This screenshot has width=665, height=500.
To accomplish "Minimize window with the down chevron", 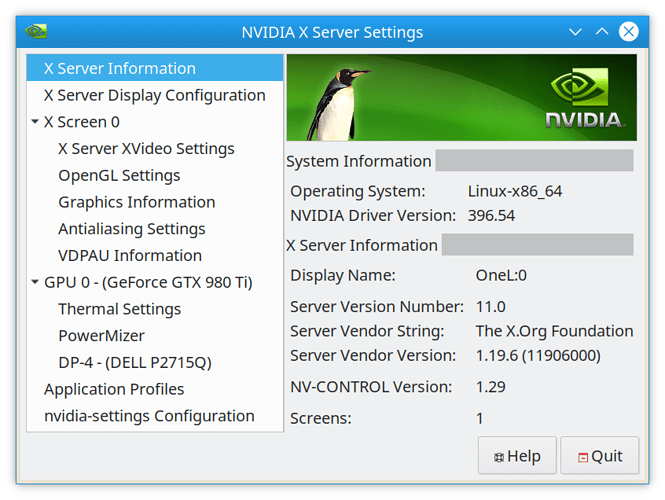I will [x=575, y=32].
